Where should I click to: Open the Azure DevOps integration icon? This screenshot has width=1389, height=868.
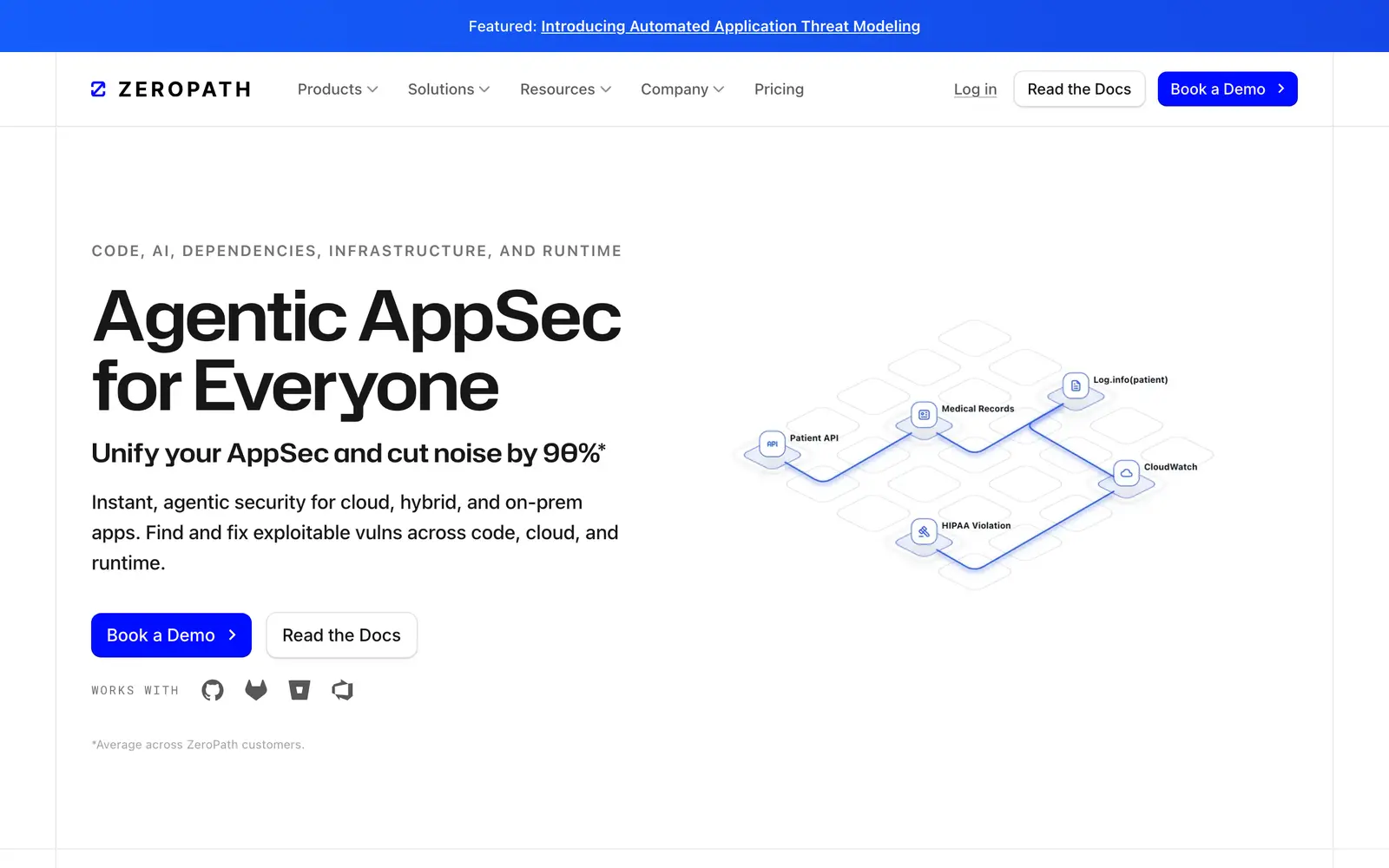(x=343, y=690)
